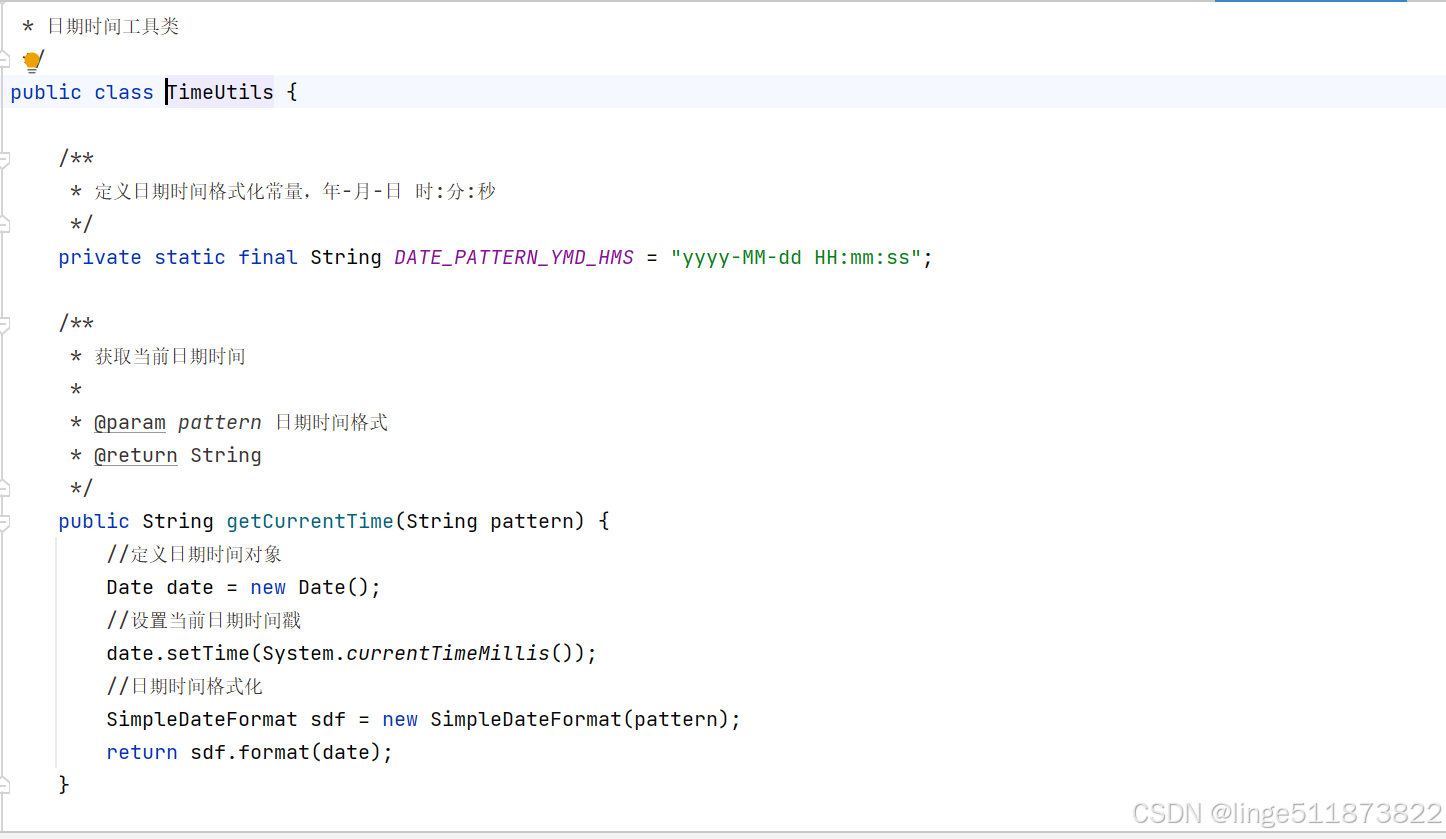Viewport: 1446px width, 839px height.
Task: Click the header comment 日期时间工具类
Action: (x=113, y=27)
